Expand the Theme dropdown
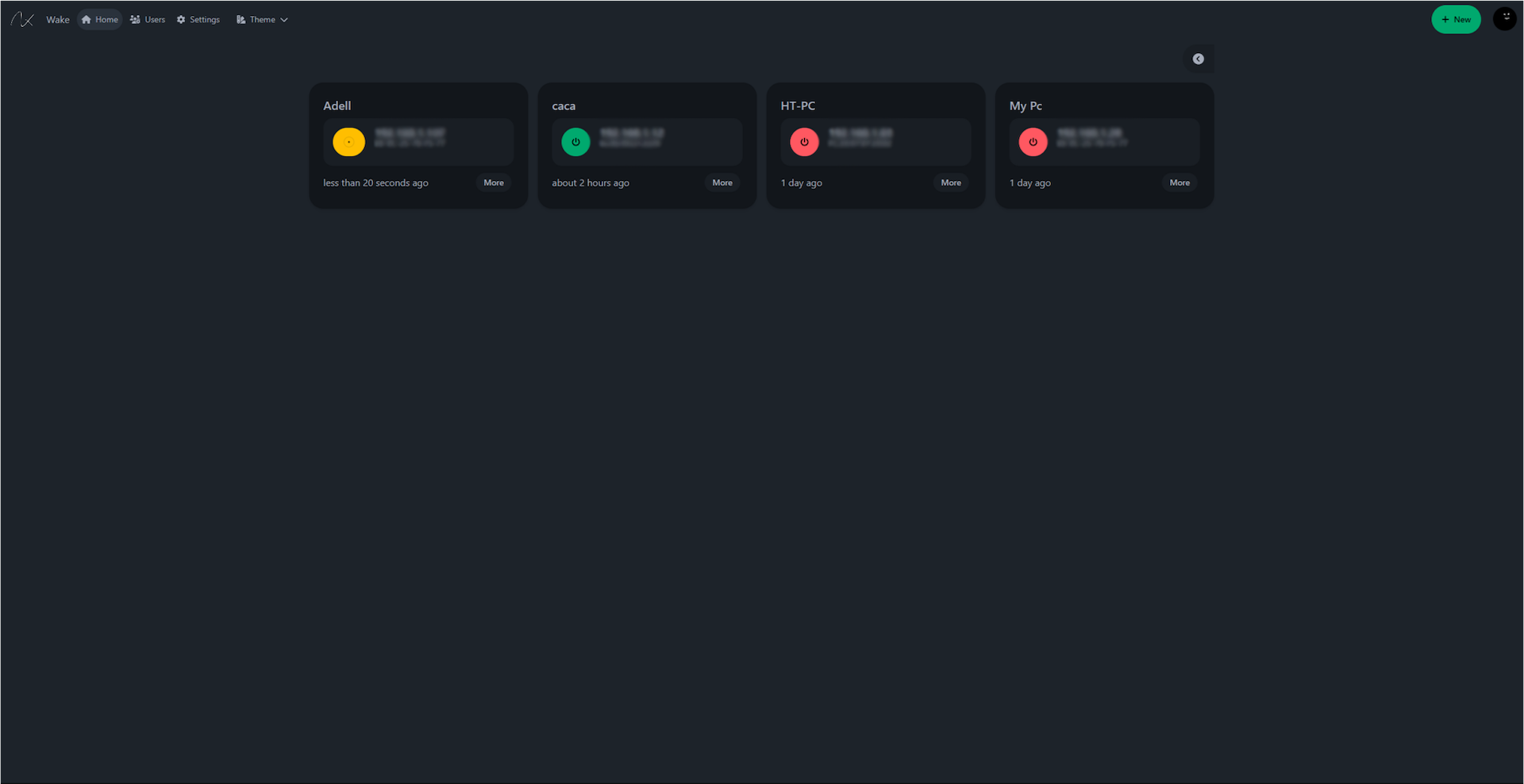The width and height of the screenshot is (1524, 784). click(x=261, y=20)
